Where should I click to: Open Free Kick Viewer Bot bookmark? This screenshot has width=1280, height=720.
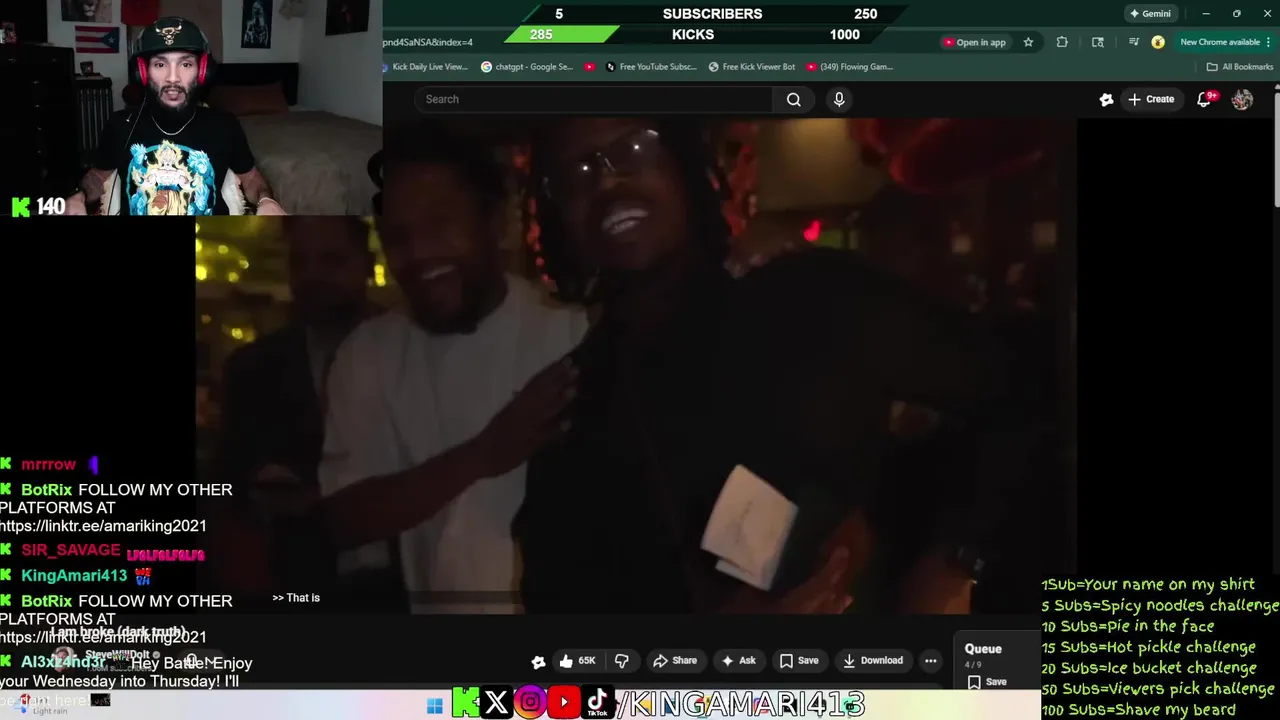(752, 67)
